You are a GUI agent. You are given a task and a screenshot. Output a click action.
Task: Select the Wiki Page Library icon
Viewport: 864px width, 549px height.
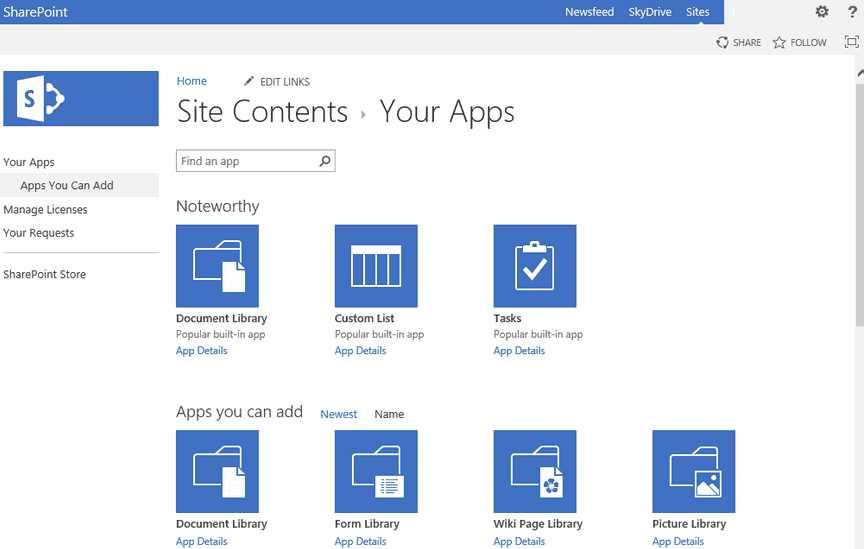click(535, 471)
